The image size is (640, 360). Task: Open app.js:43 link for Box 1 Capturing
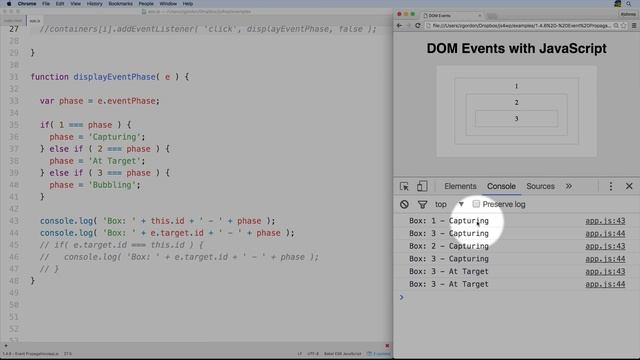tap(605, 221)
